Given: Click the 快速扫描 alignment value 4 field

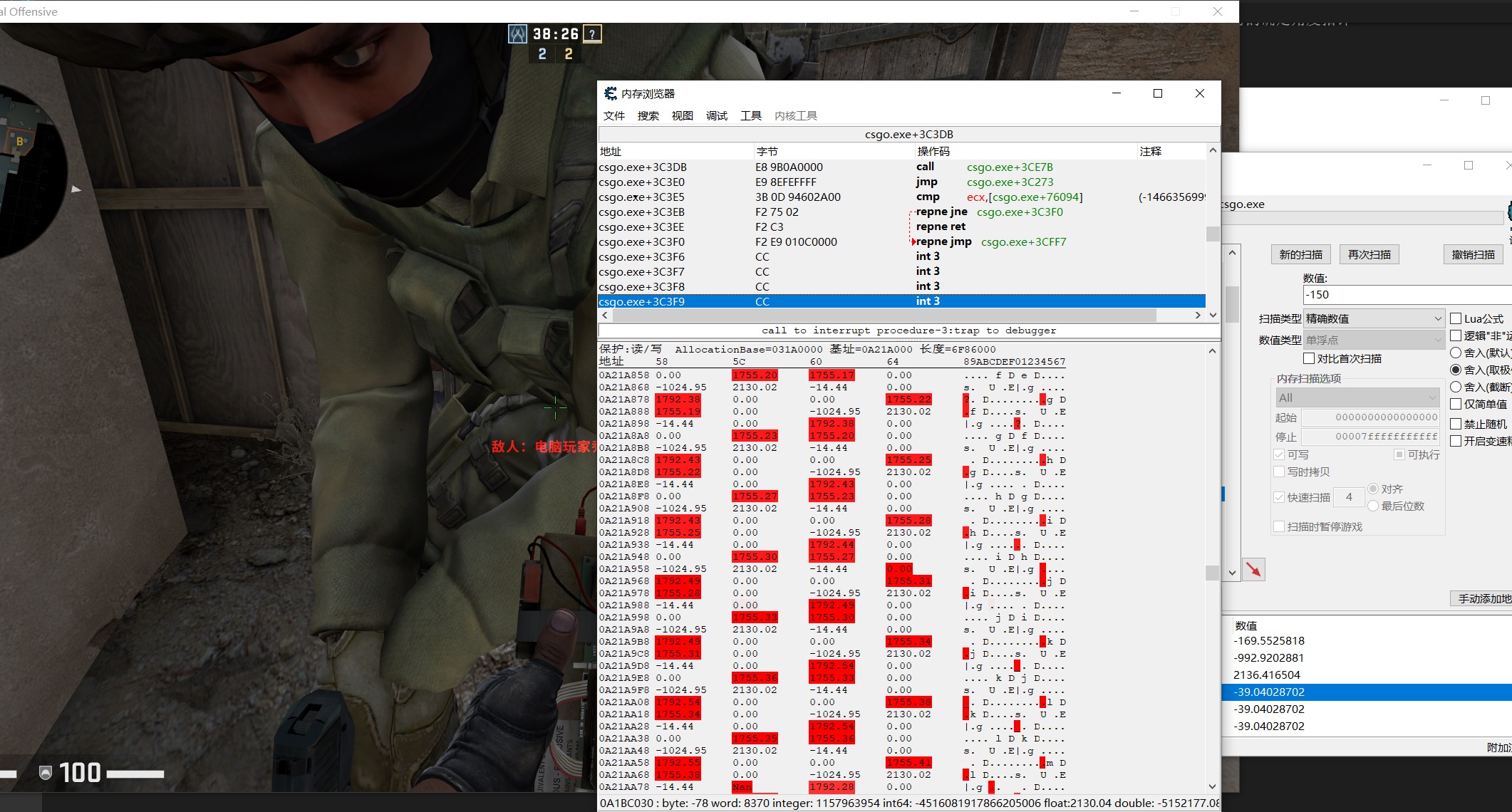Looking at the screenshot, I should pos(1349,497).
